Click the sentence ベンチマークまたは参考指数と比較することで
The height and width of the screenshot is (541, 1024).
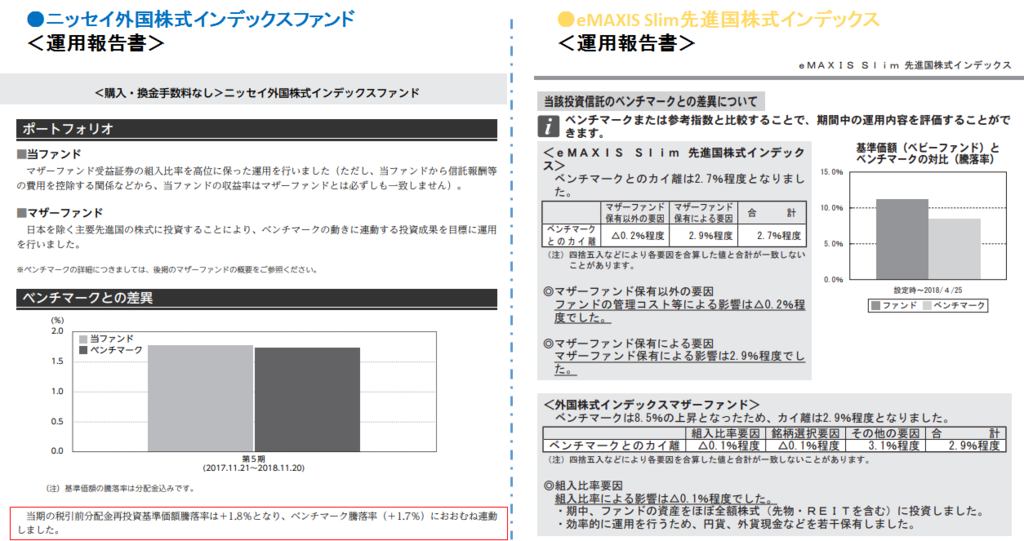coord(787,126)
